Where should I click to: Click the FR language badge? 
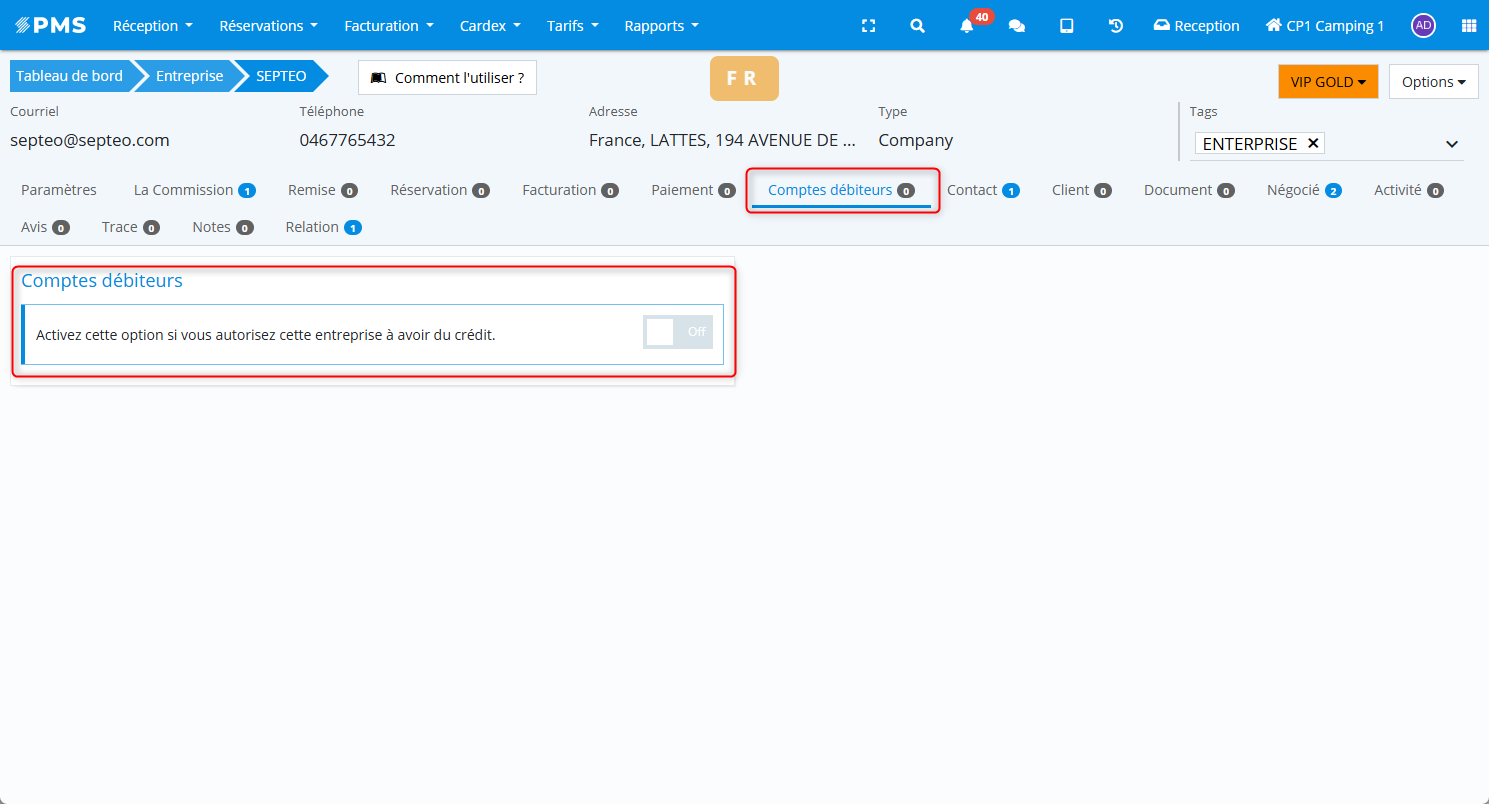(743, 79)
